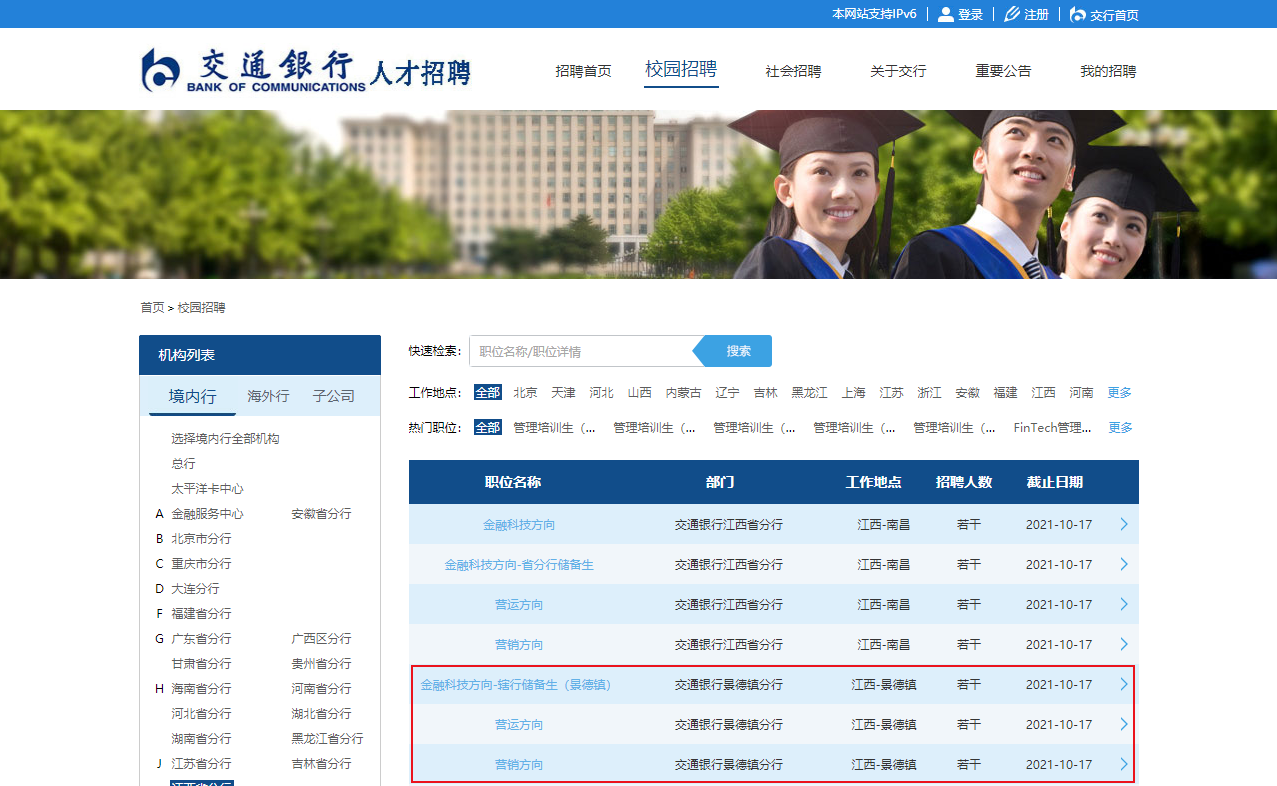Select 全部 in 工作地点 filter

(x=487, y=393)
